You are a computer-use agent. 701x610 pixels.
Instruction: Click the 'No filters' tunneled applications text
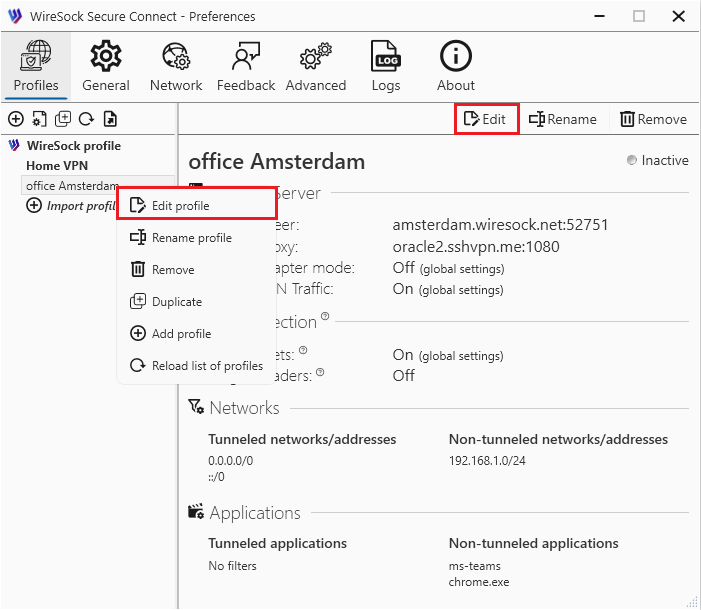click(232, 566)
